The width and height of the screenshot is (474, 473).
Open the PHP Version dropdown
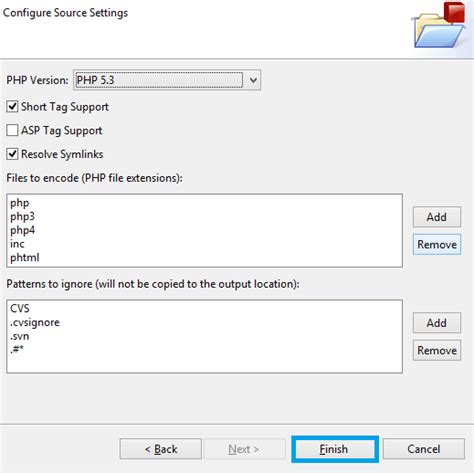coord(253,80)
